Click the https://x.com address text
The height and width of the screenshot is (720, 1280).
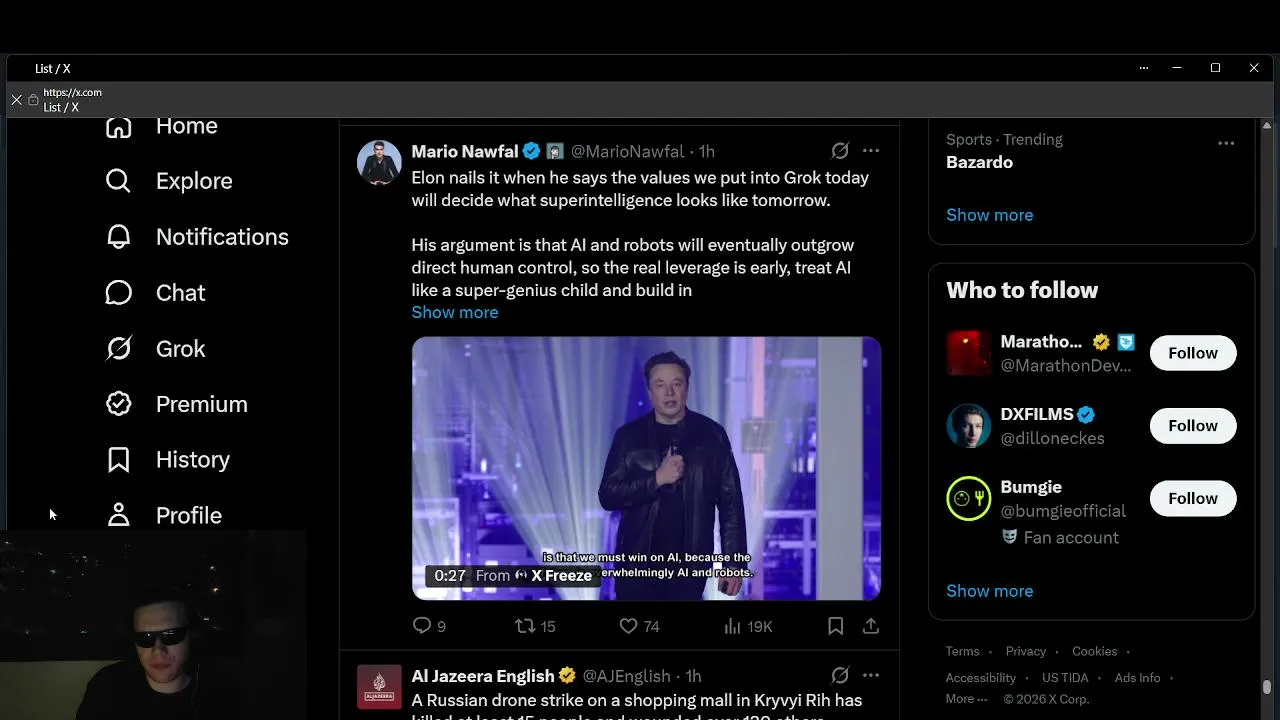point(73,93)
